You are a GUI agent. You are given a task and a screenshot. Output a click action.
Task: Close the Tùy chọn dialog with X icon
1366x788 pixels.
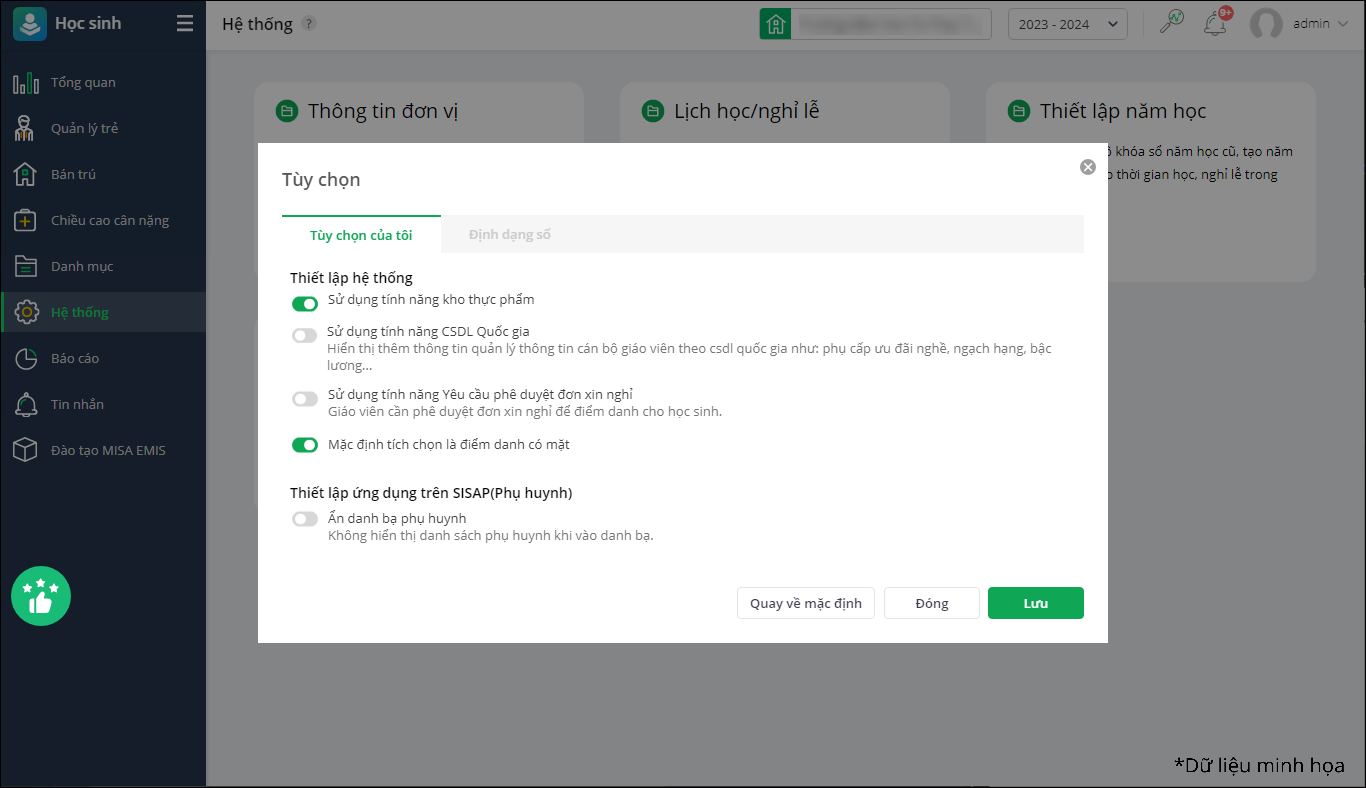click(1088, 167)
